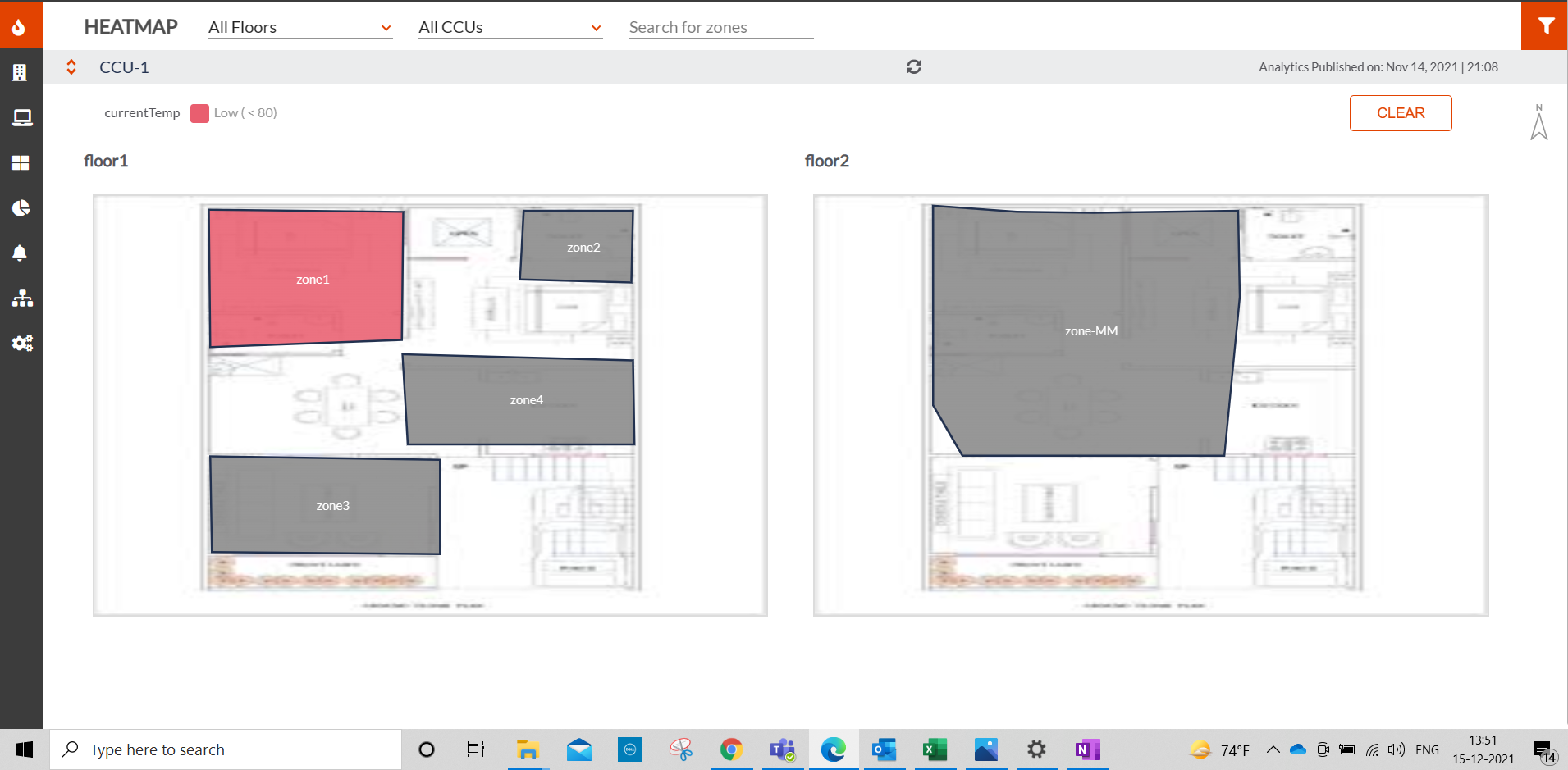Open the building icon in sidebar
Viewport: 1568px width, 770px height.
coord(21,73)
